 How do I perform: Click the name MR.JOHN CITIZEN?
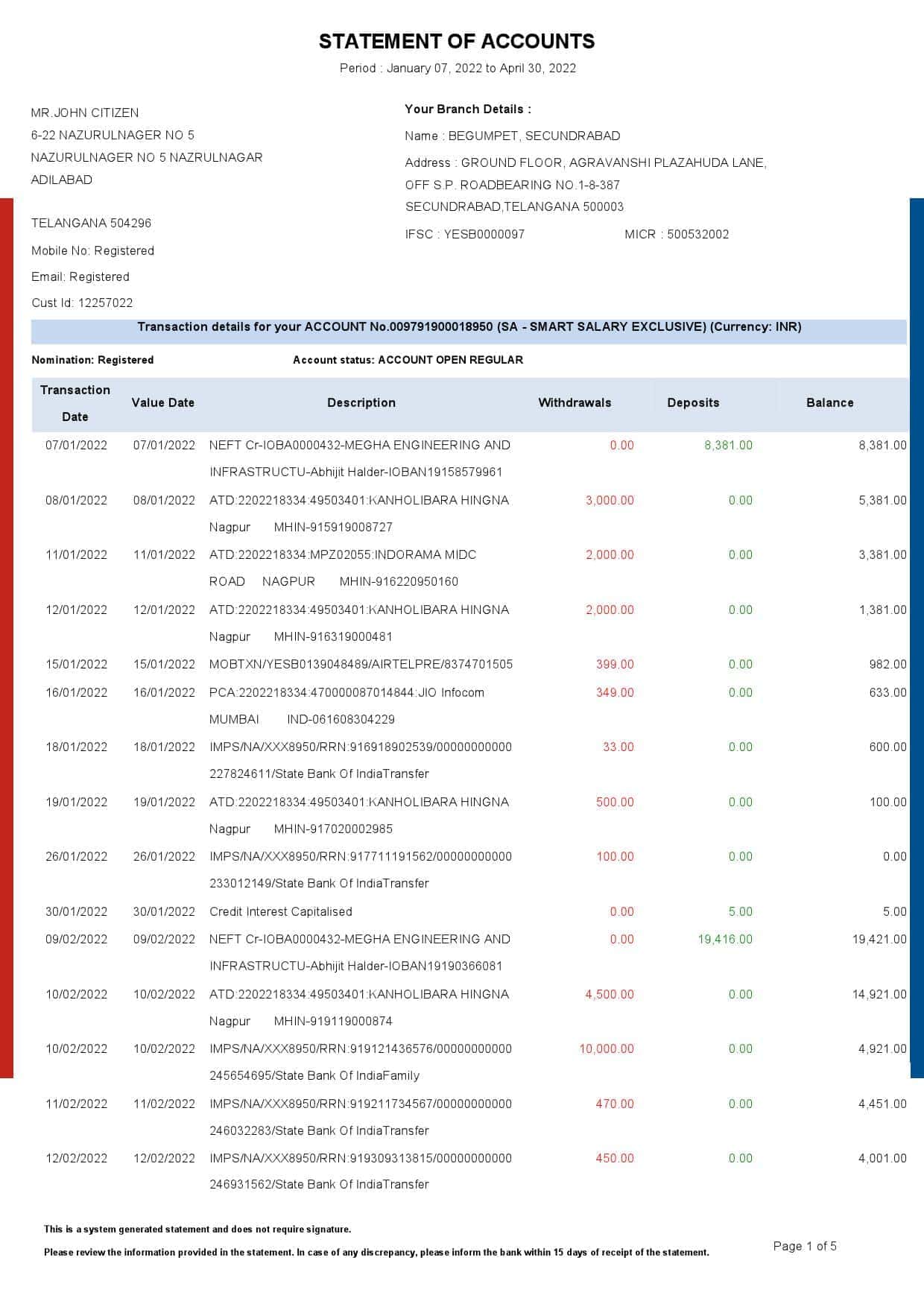[85, 113]
